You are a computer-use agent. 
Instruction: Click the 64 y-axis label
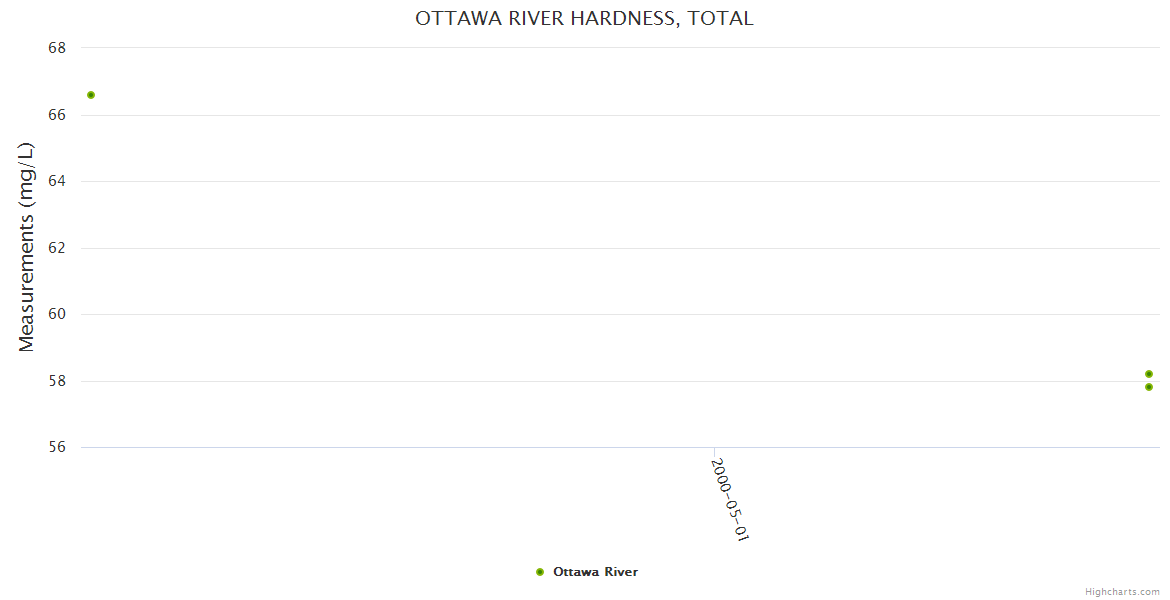click(57, 181)
